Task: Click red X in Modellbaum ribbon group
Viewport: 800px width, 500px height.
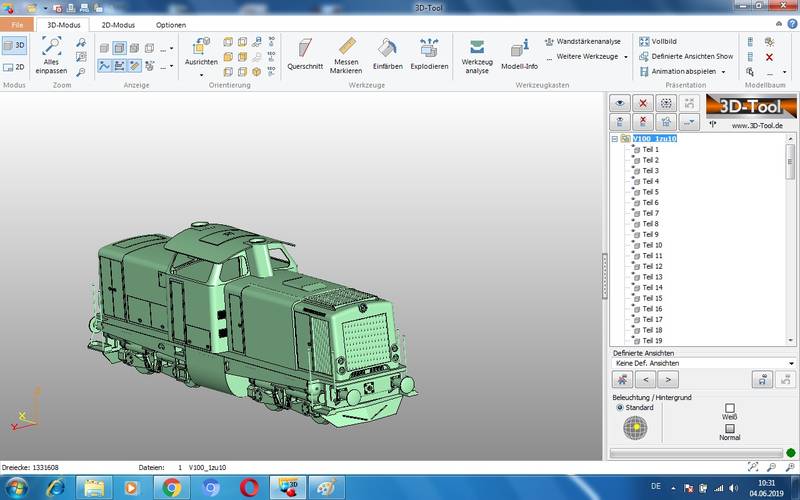Action: [x=769, y=57]
